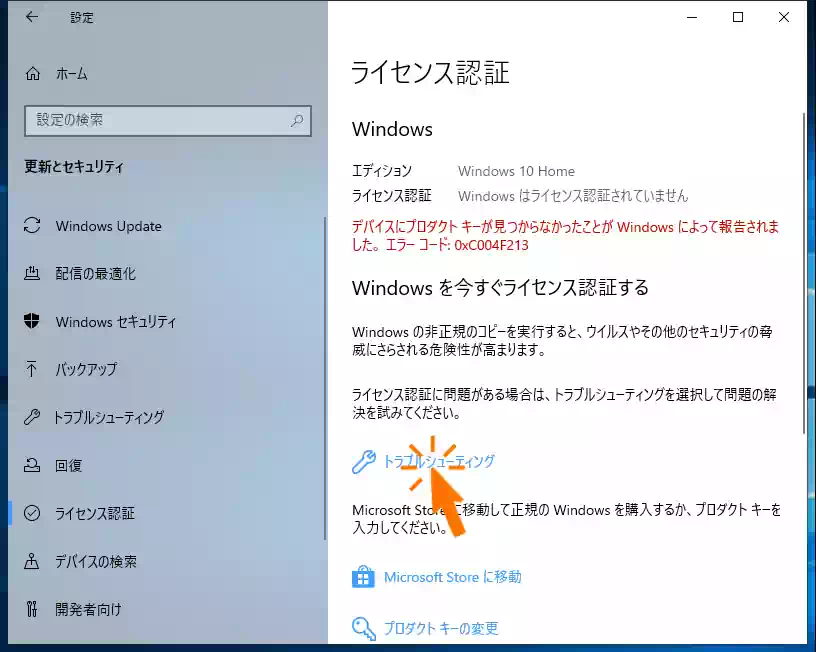Click the key icon for プロダクト キーの変更

363,628
